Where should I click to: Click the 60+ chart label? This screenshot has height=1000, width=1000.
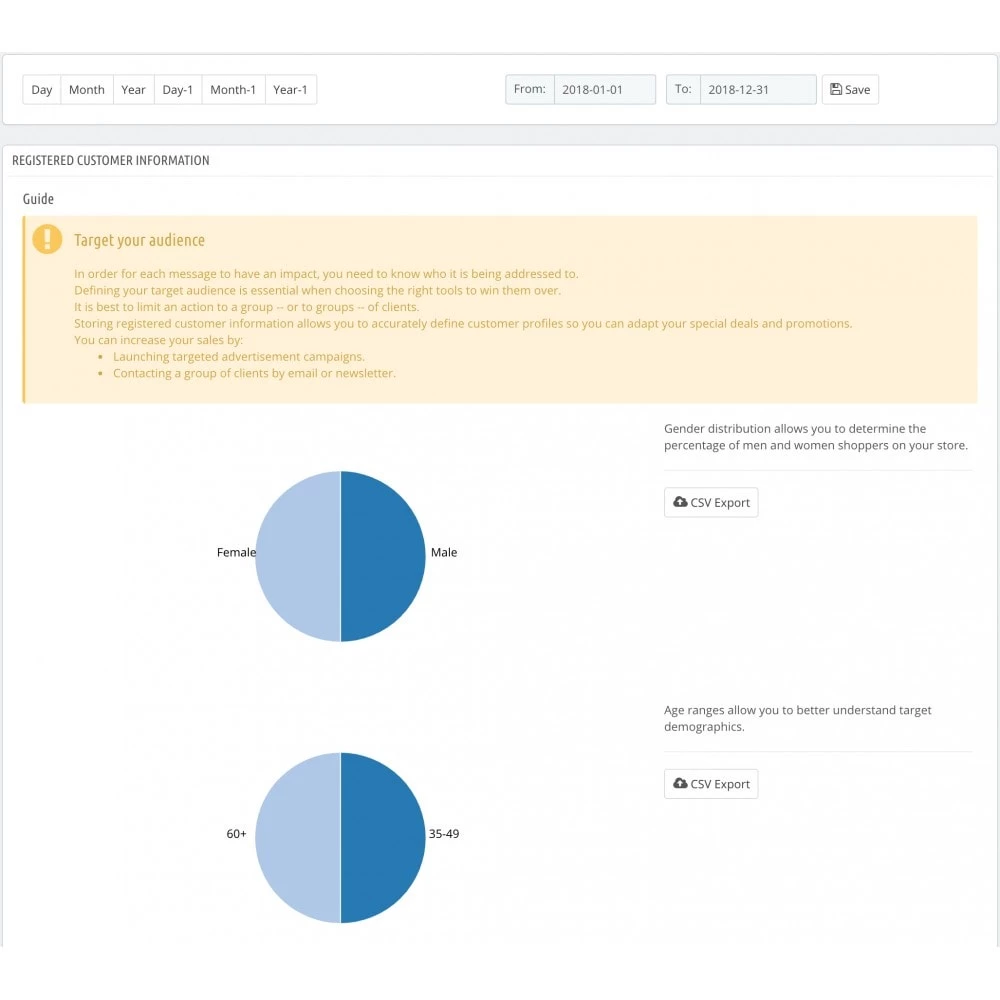pos(236,834)
